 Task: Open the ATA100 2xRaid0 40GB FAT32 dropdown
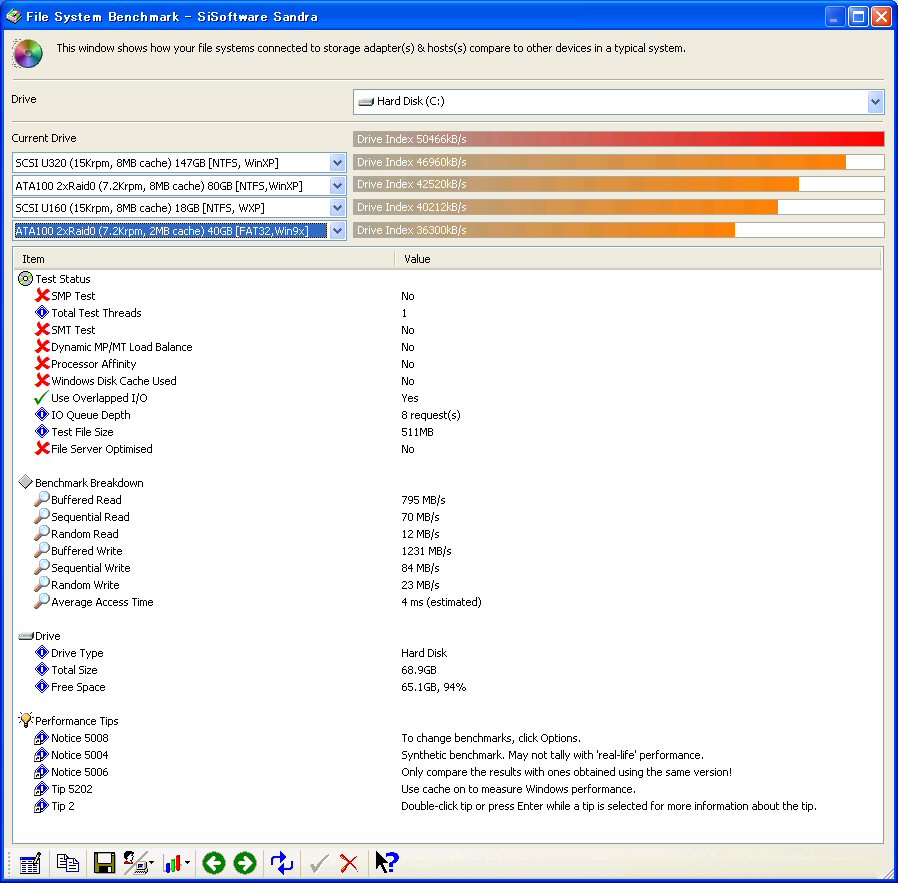[179, 231]
